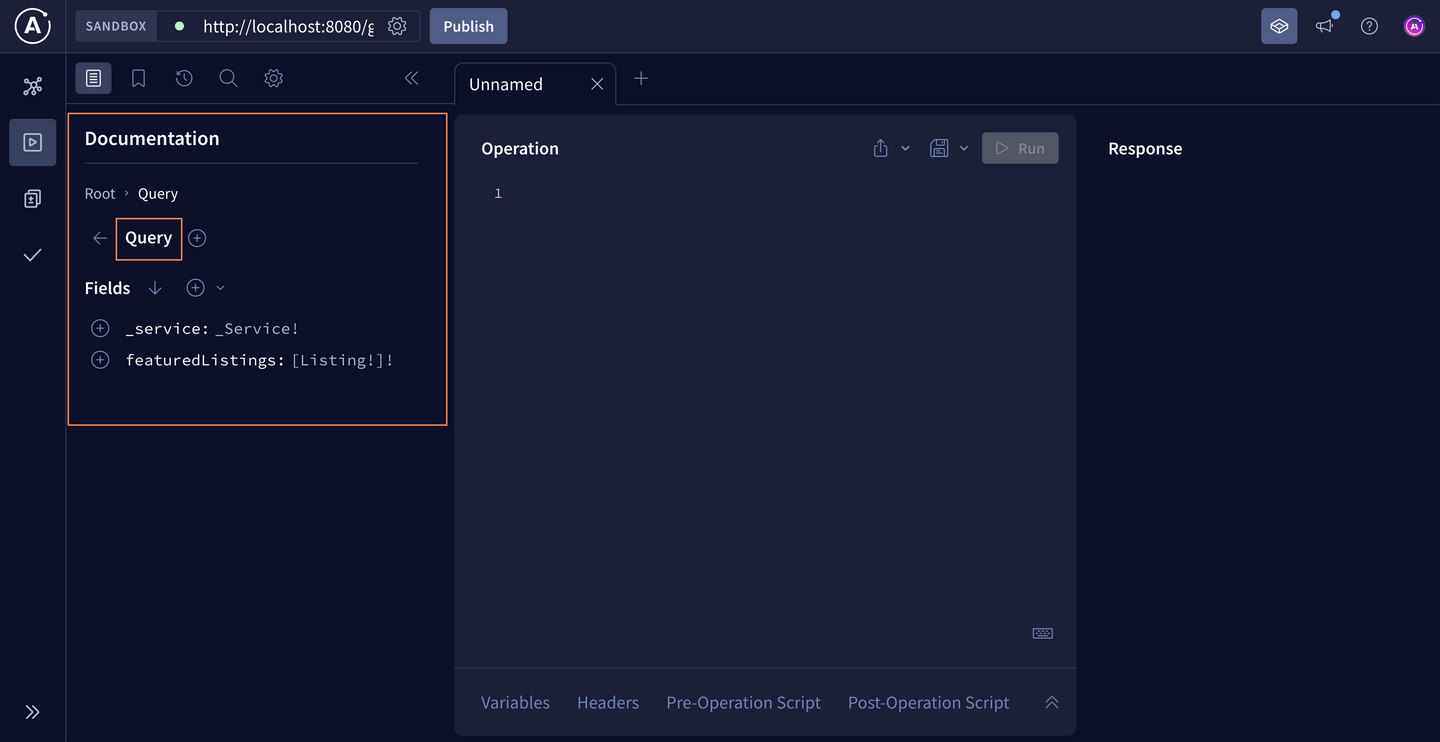Image resolution: width=1440 pixels, height=742 pixels.
Task: View operation history clock icon
Action: click(183, 77)
